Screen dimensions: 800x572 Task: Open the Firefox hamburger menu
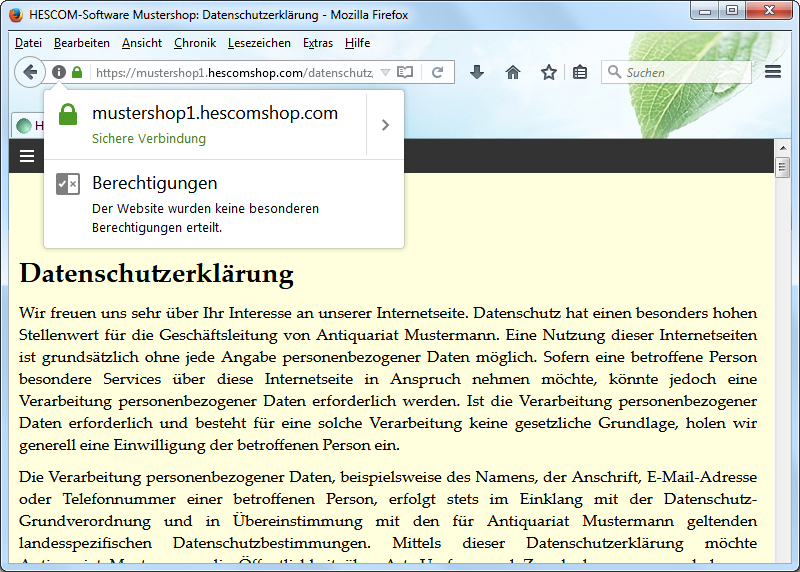point(772,72)
